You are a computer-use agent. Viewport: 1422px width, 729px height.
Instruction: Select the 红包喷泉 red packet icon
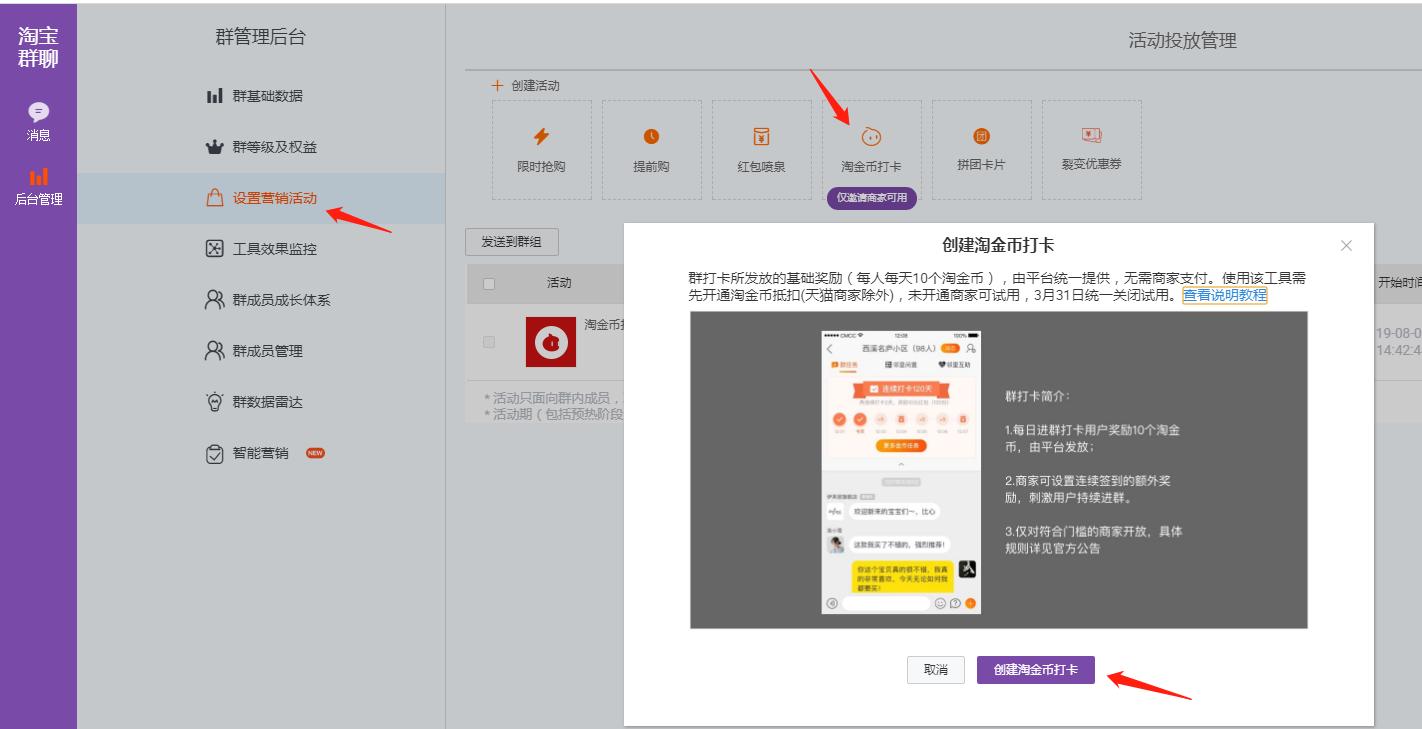pyautogui.click(x=762, y=137)
